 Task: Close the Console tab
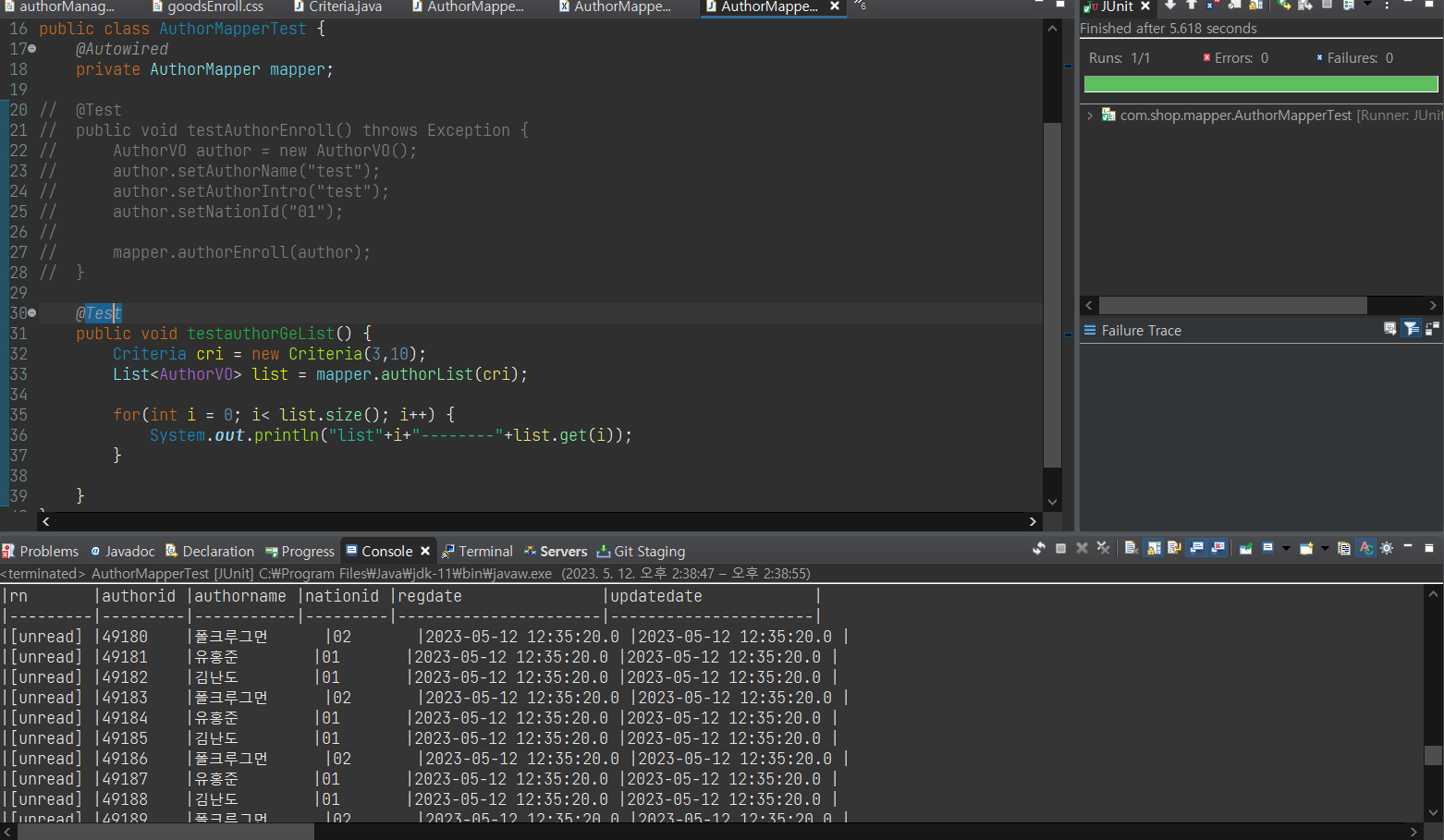(x=425, y=551)
